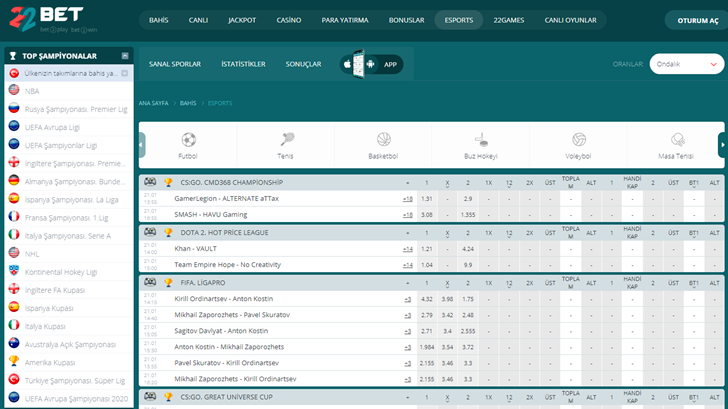The width and height of the screenshot is (728, 409).
Task: Collapse the Top Şampiyonalar panel
Action: [x=125, y=56]
